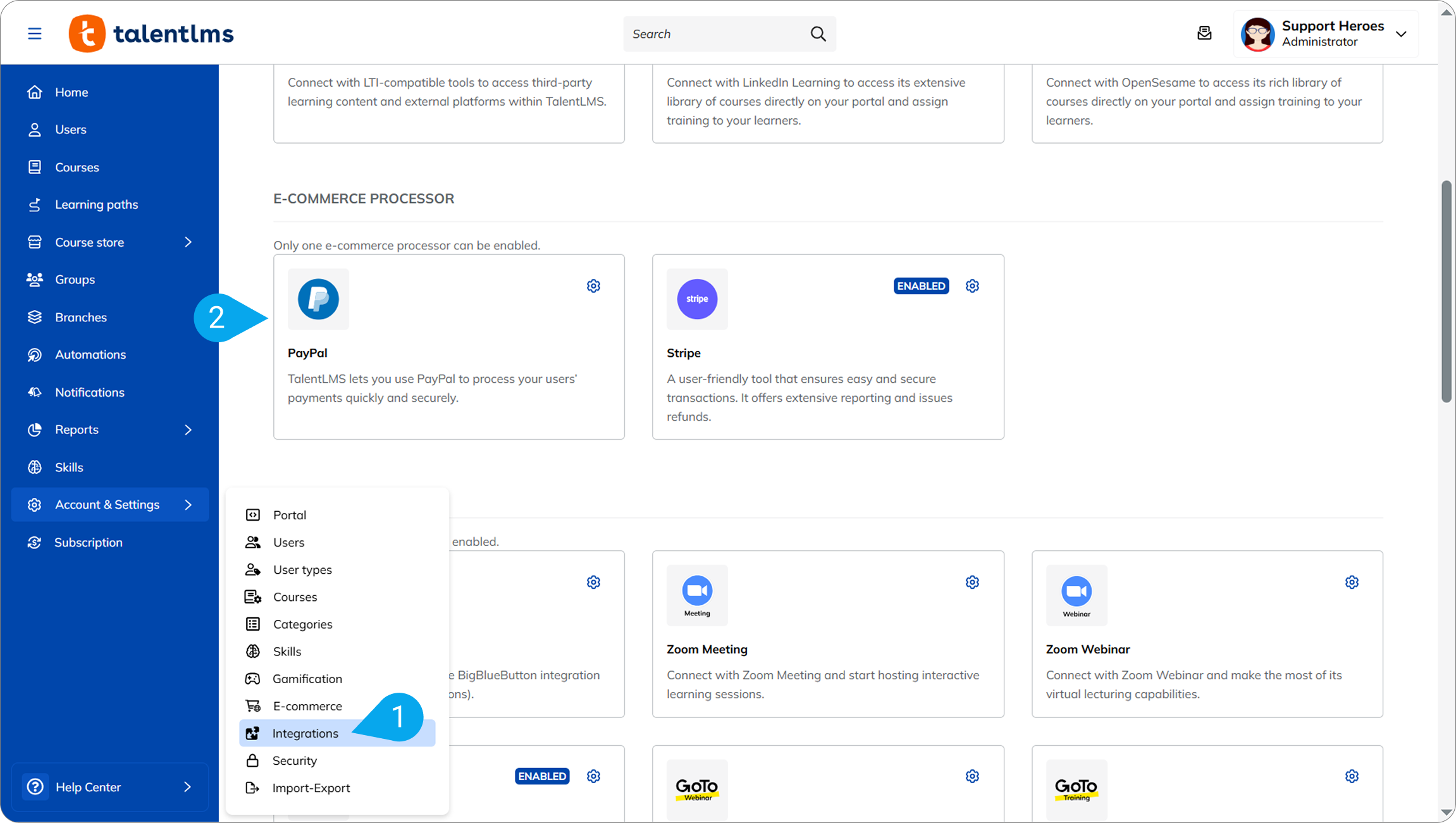Open GoTo Webinar settings gear
Screen dimensions: 1456x823
[972, 776]
